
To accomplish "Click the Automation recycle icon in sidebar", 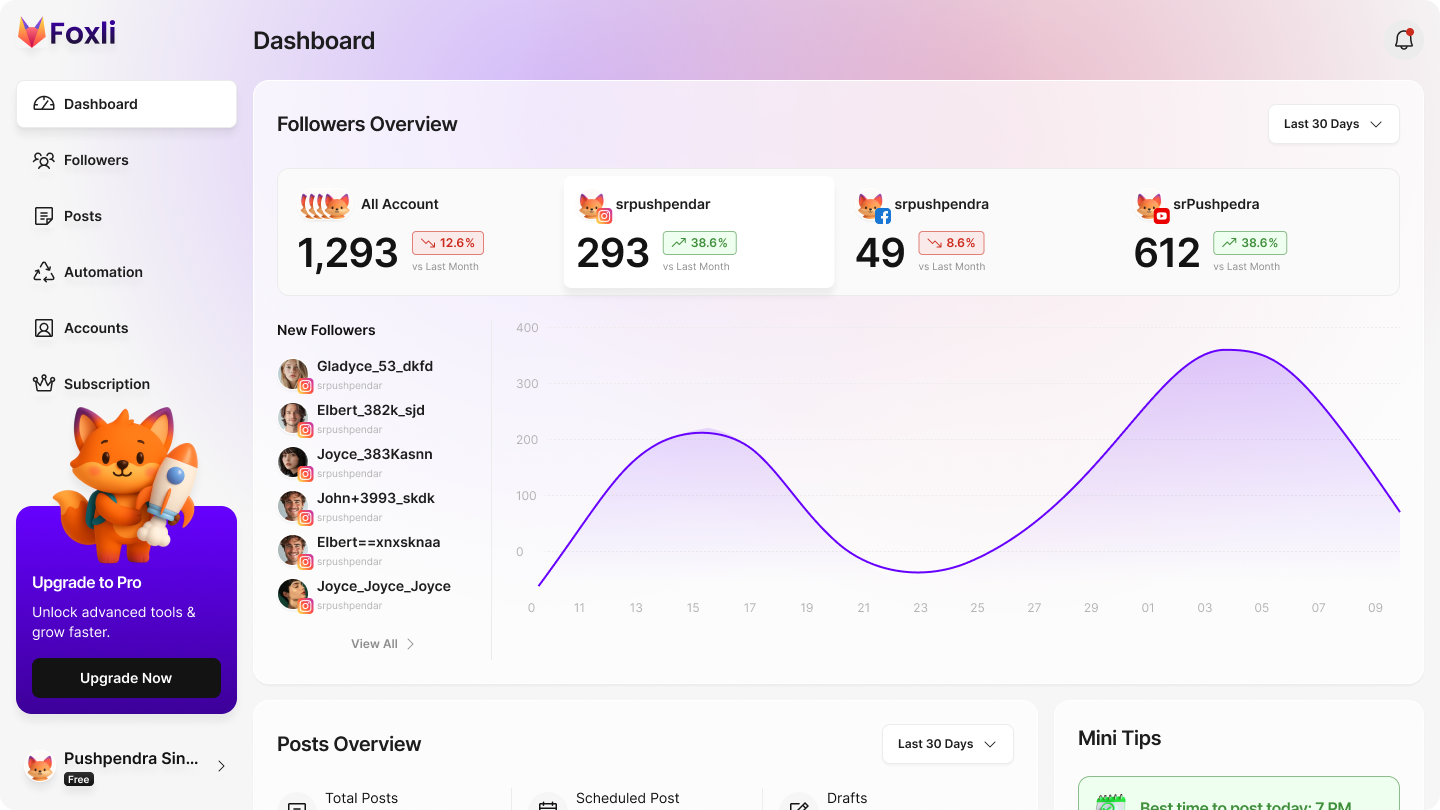I will click(x=43, y=272).
